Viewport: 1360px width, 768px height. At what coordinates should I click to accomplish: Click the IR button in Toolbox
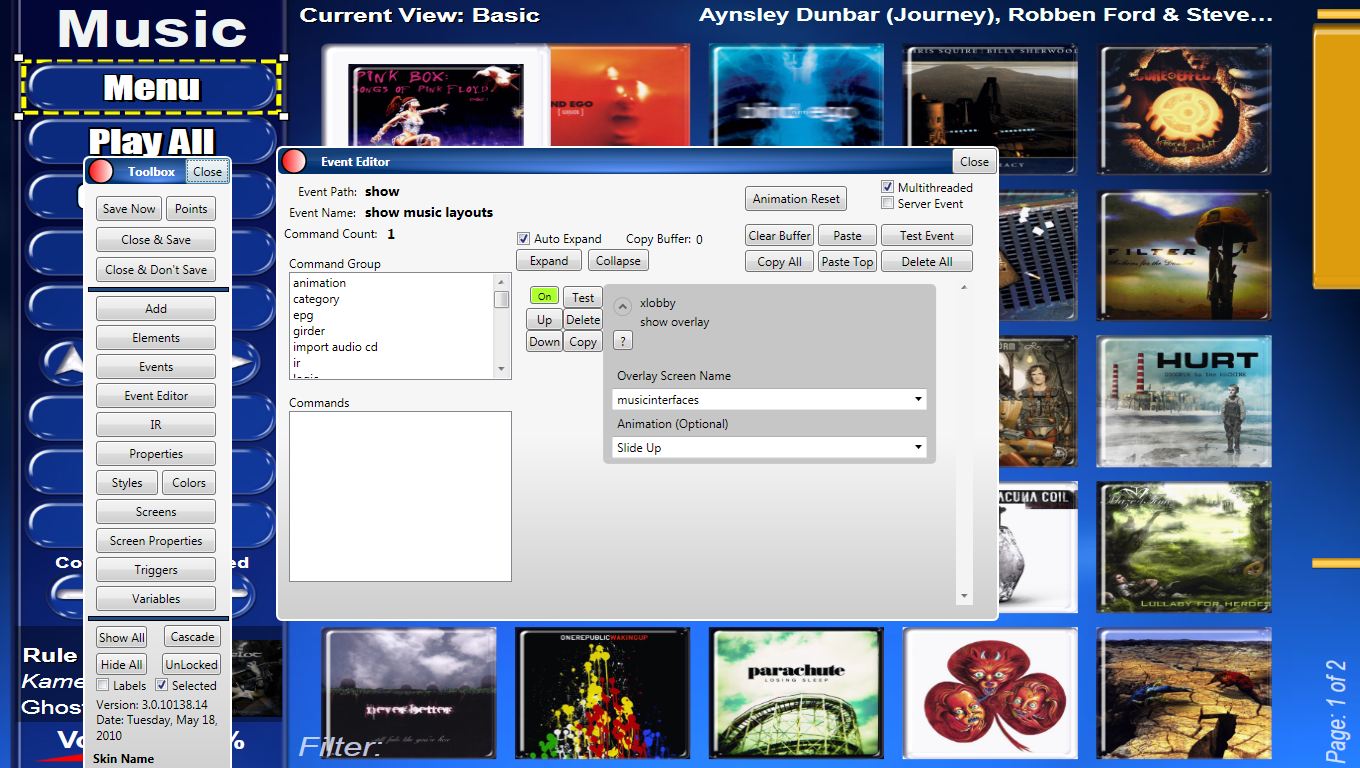point(156,425)
